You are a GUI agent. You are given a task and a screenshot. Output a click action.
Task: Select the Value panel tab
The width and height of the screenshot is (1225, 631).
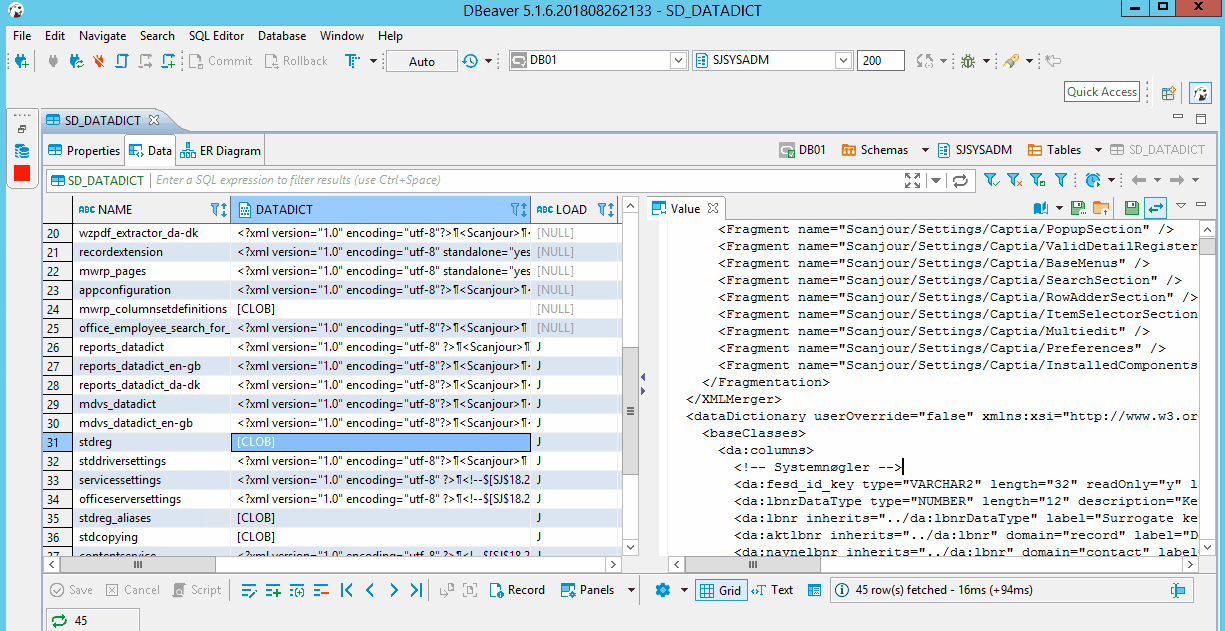point(685,208)
